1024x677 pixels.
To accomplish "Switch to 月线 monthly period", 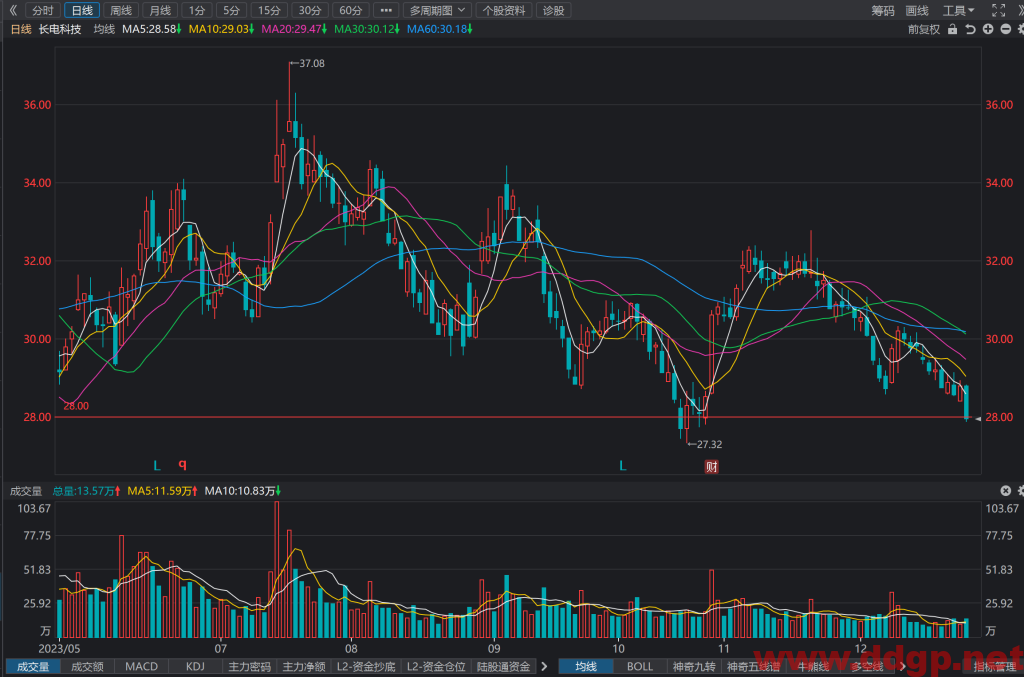I will [160, 10].
